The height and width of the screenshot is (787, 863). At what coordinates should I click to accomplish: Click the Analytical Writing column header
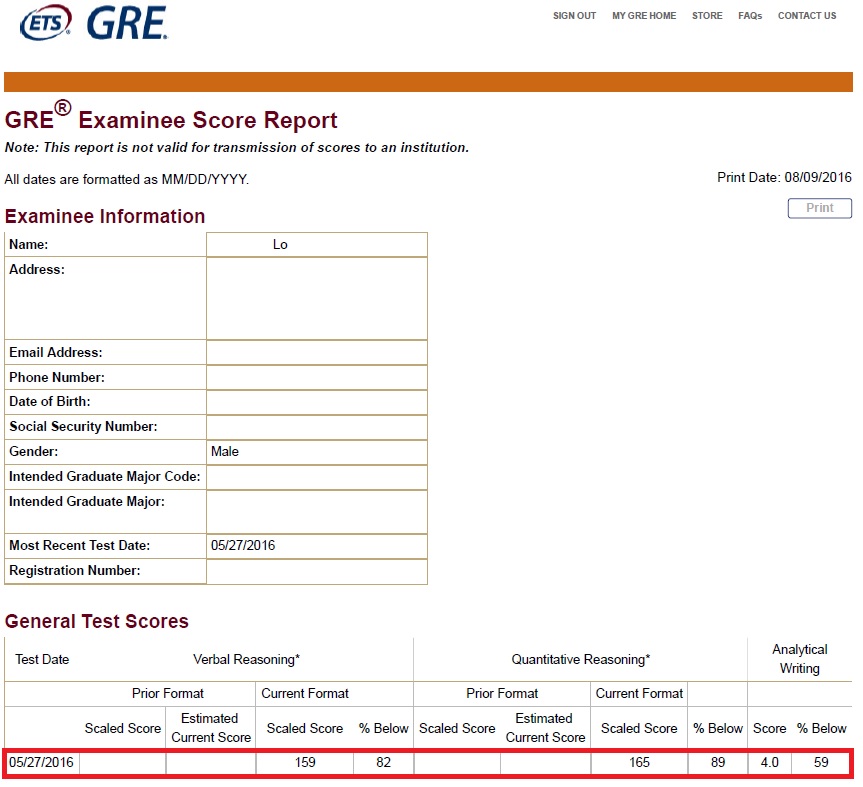[799, 659]
